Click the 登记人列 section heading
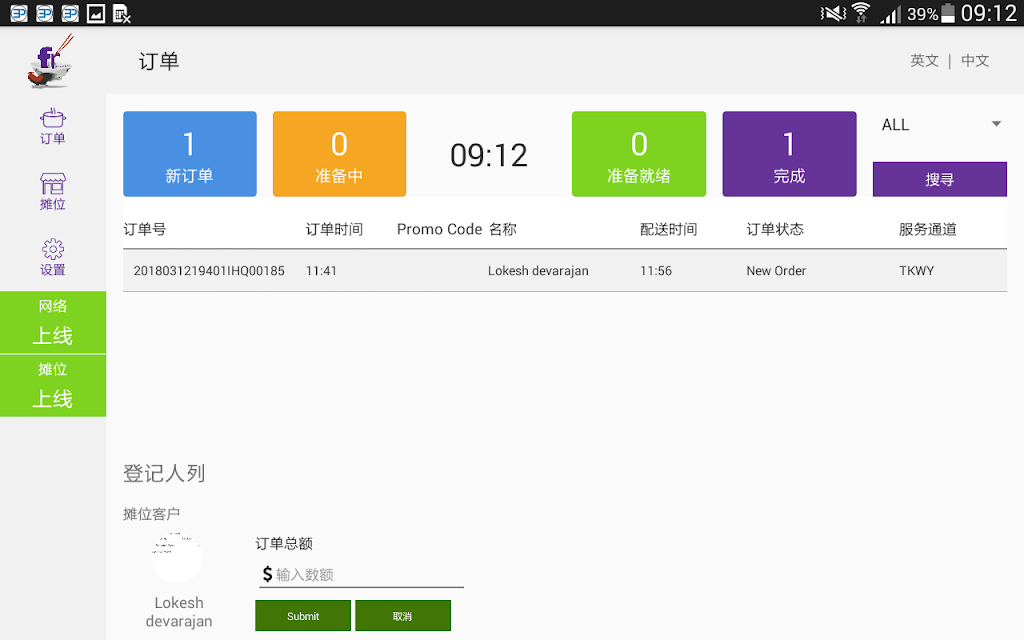The image size is (1024, 640). pos(165,473)
